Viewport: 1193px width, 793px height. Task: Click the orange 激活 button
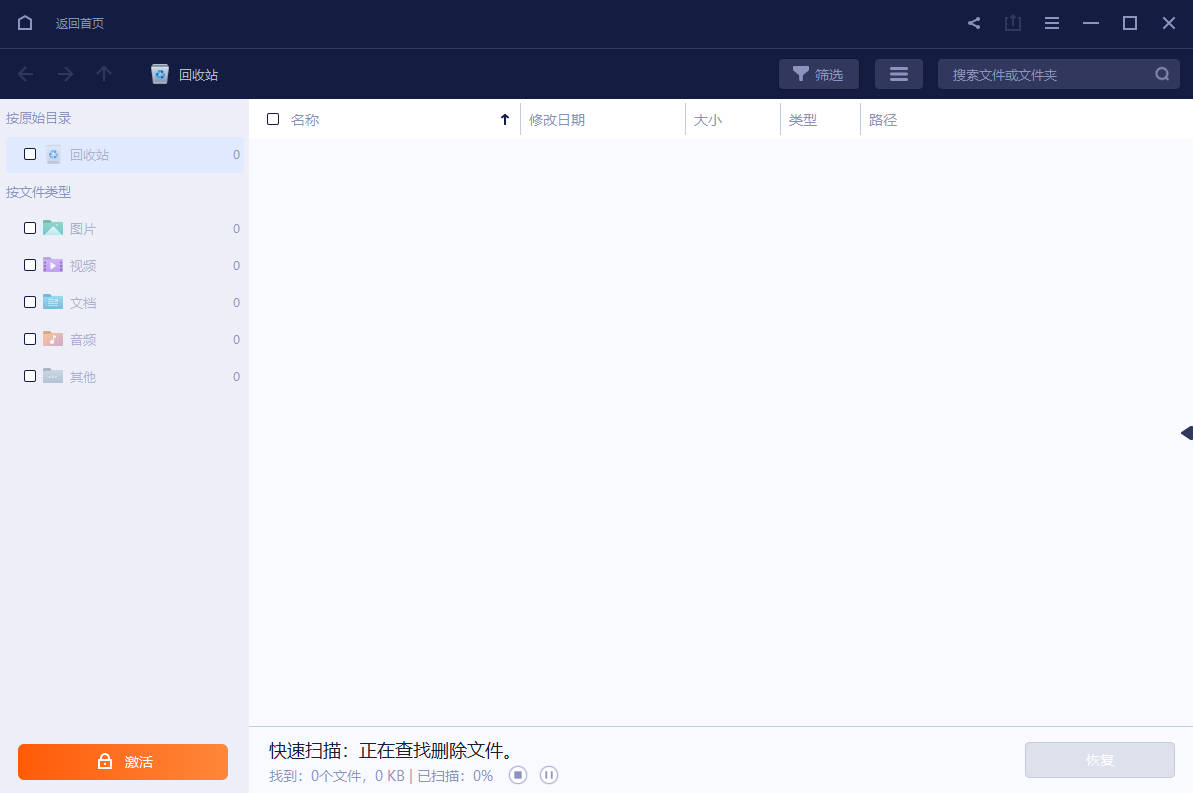coord(122,762)
